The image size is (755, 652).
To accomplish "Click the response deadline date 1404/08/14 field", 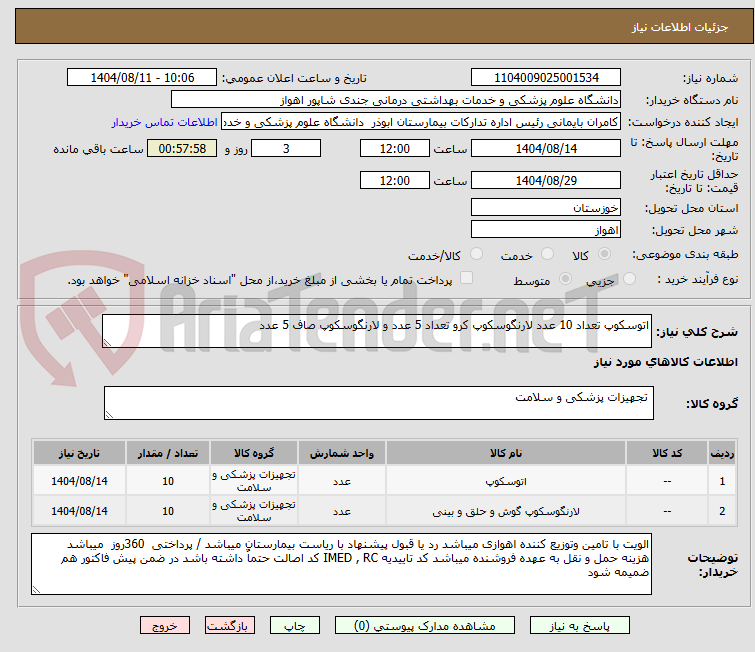I will (546, 149).
